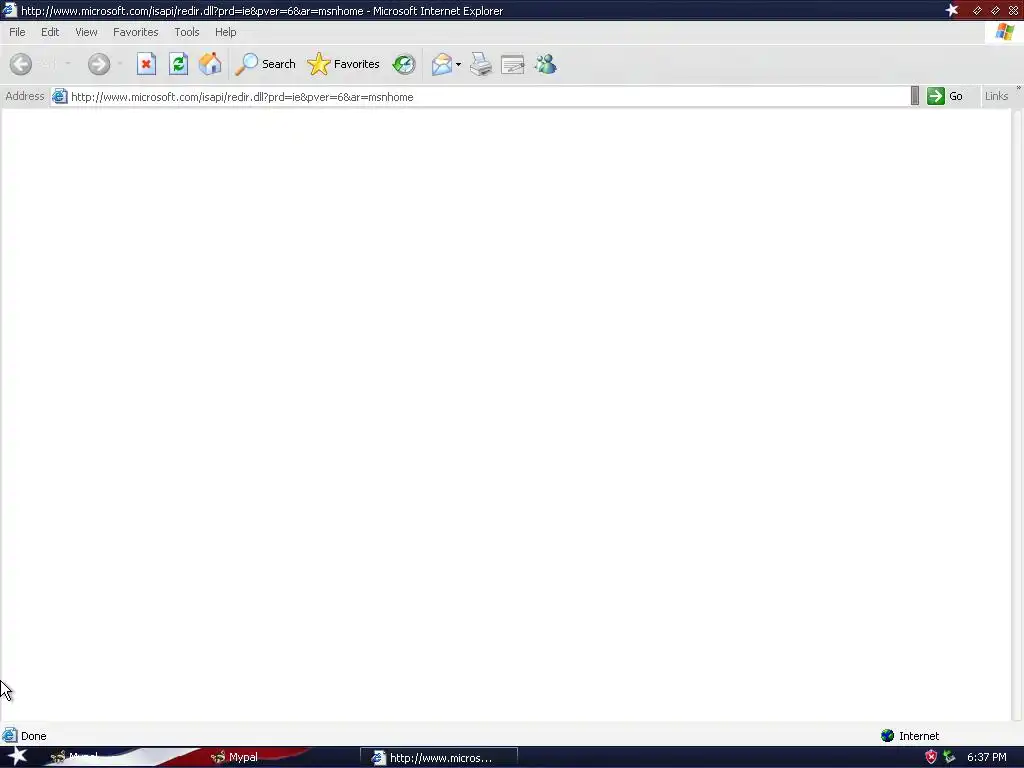The width and height of the screenshot is (1024, 768).
Task: Expand the Mail button dropdown arrow
Action: coord(458,64)
